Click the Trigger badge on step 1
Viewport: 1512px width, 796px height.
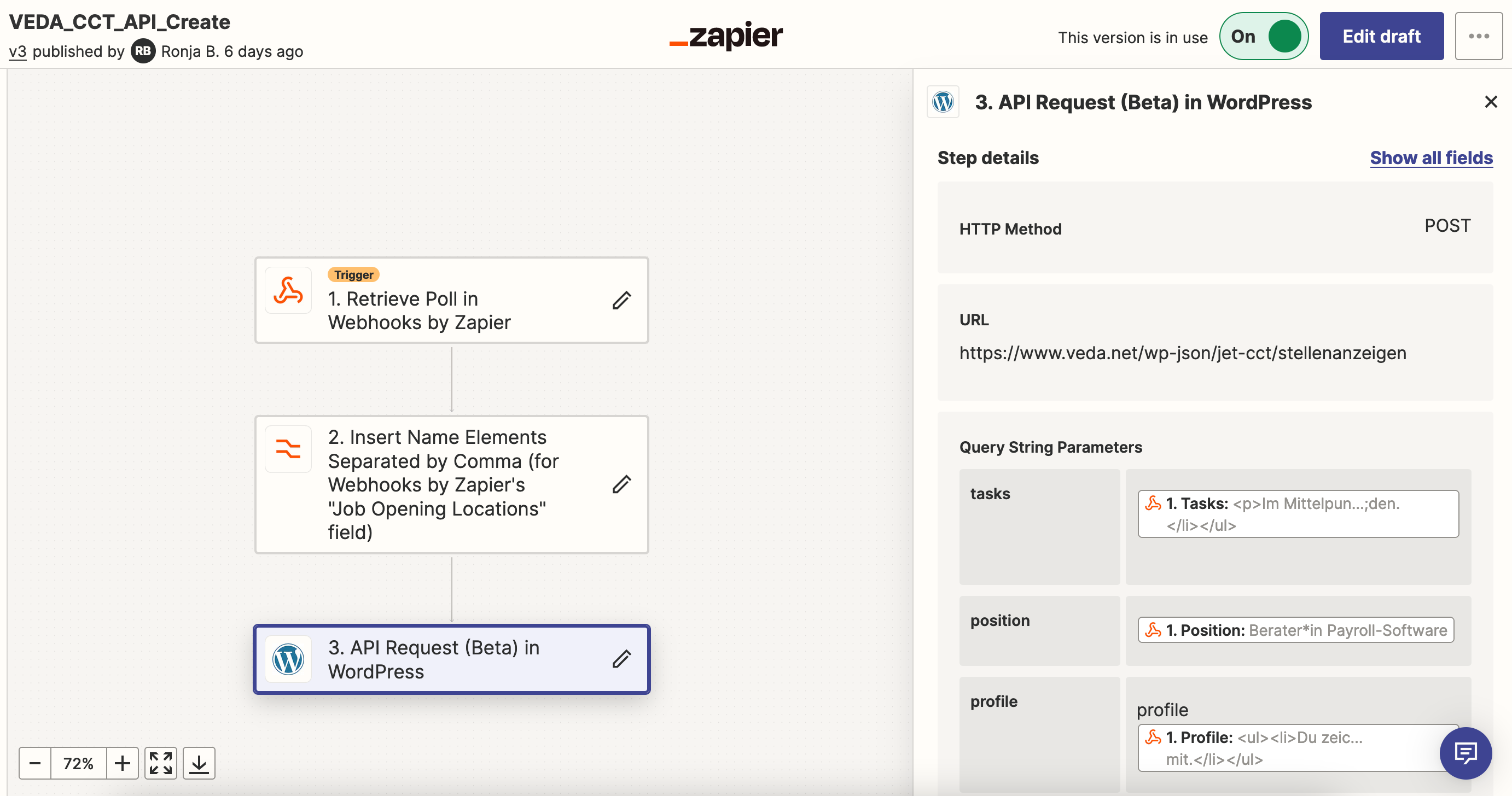click(x=354, y=274)
